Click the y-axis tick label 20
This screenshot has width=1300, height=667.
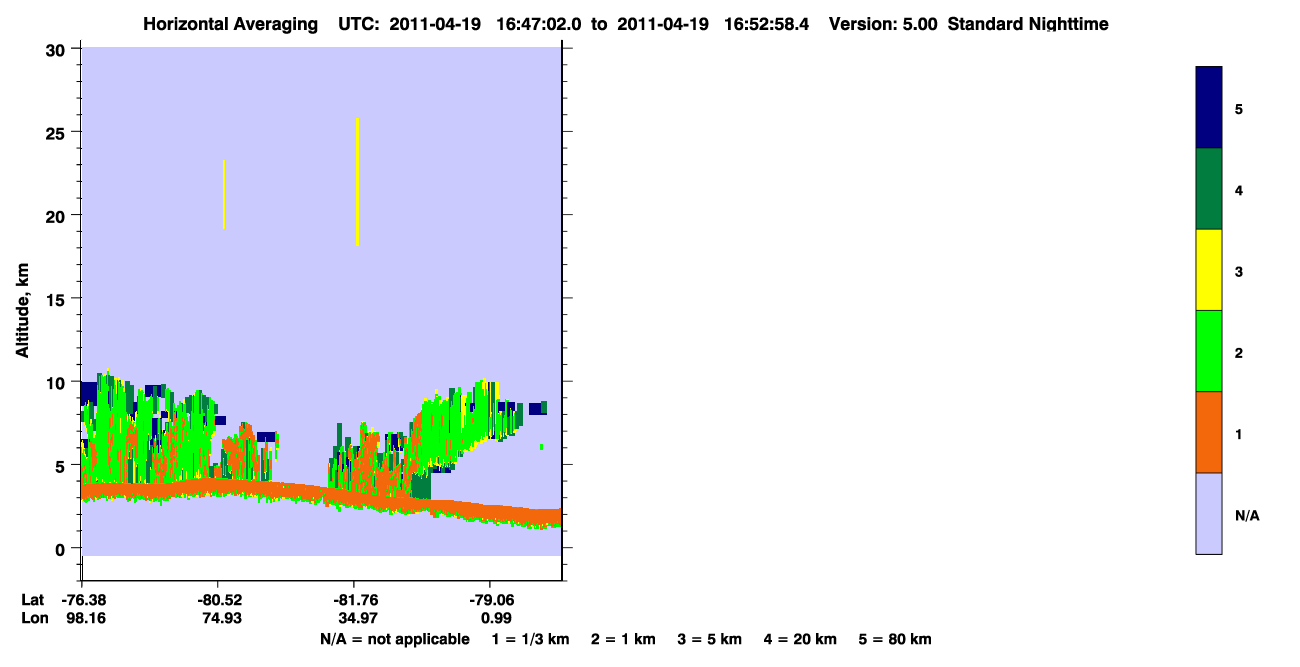(56, 215)
